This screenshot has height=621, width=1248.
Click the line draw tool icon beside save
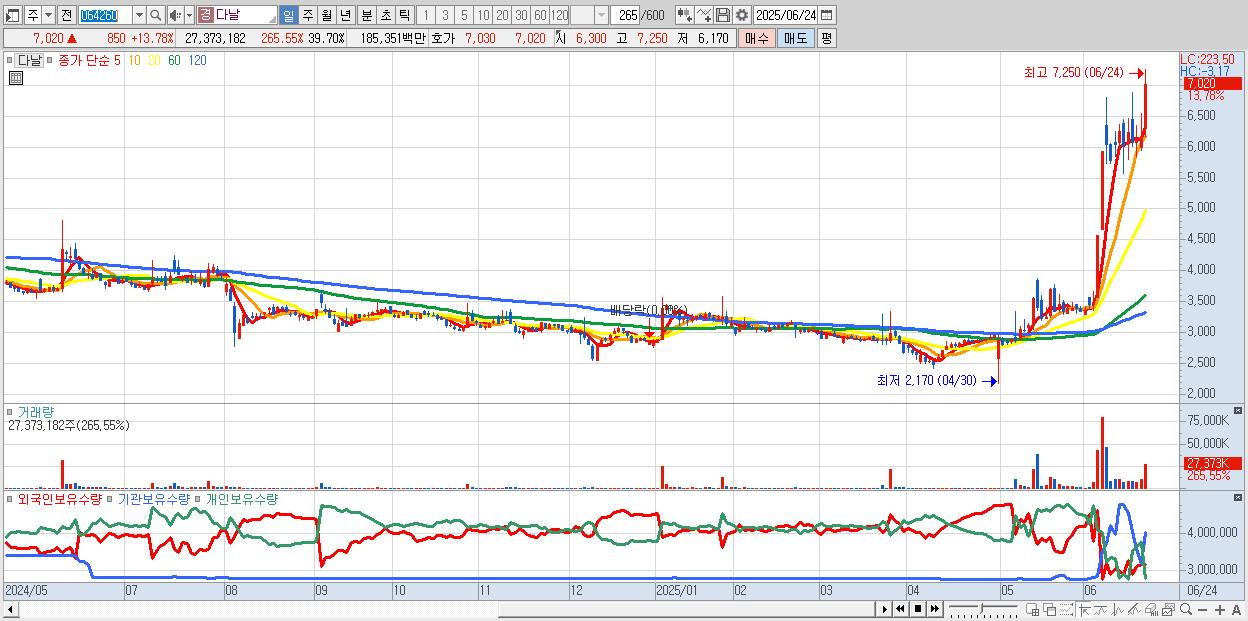(x=704, y=15)
